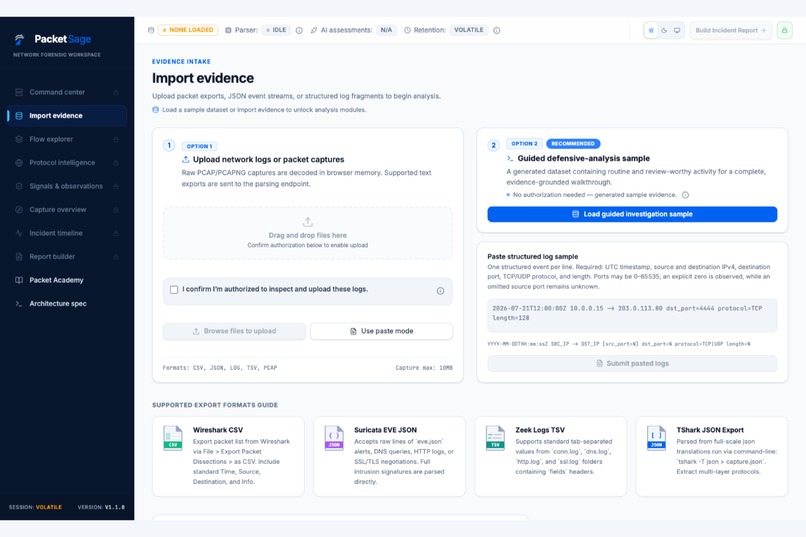Click the OPTION 1 label
This screenshot has width=806, height=537.
[x=199, y=146]
